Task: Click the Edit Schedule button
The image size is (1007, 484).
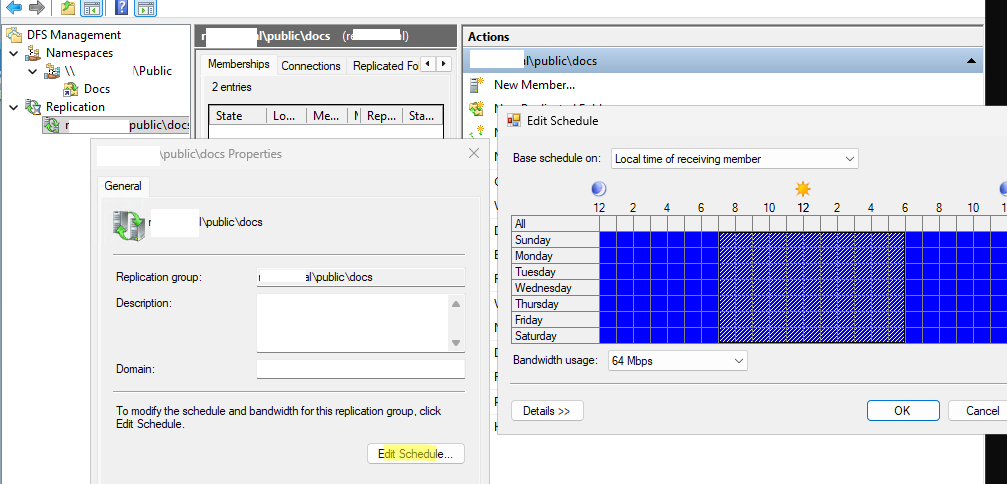Action: pos(415,454)
